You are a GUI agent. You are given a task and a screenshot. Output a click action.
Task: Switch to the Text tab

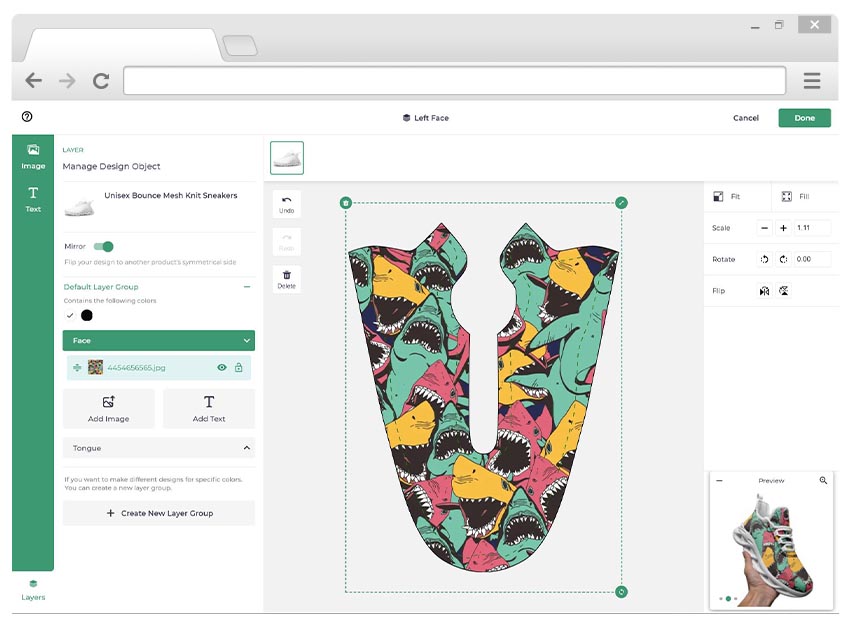(x=33, y=198)
